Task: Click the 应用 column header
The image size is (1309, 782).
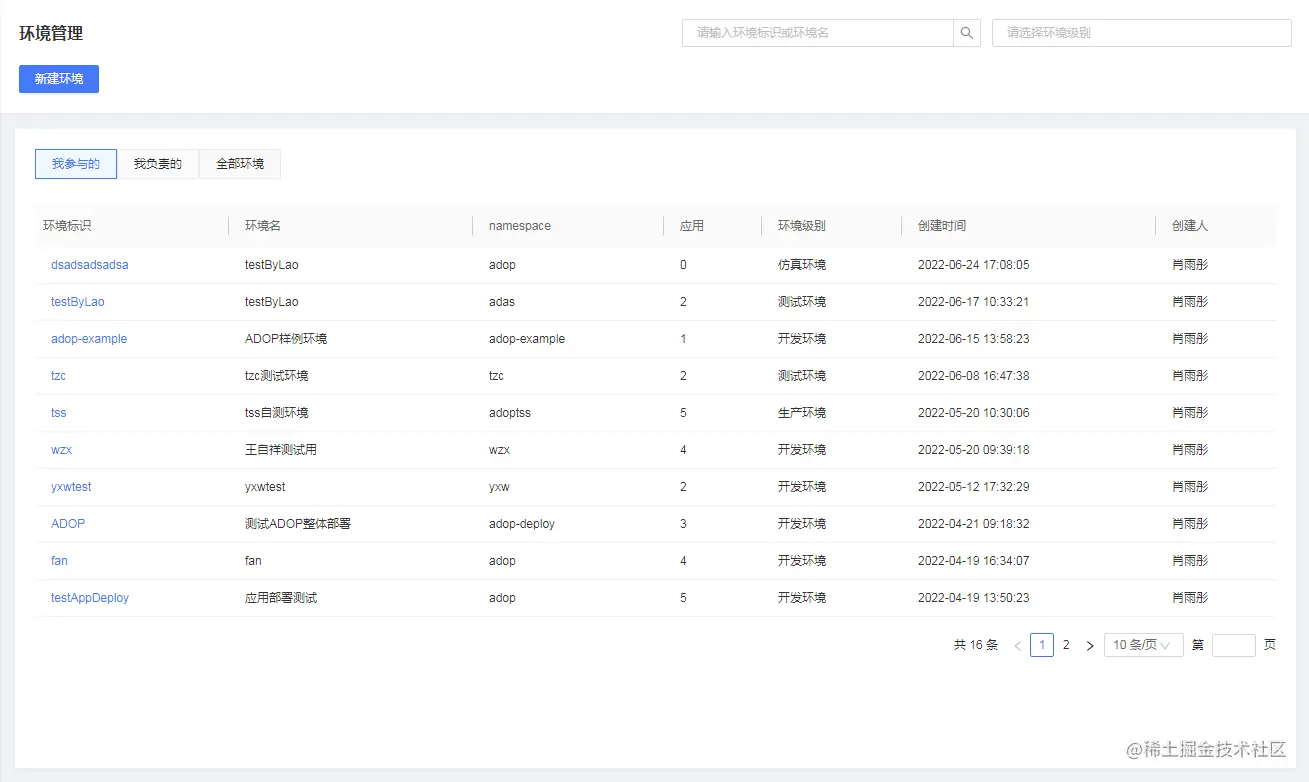Action: point(692,226)
